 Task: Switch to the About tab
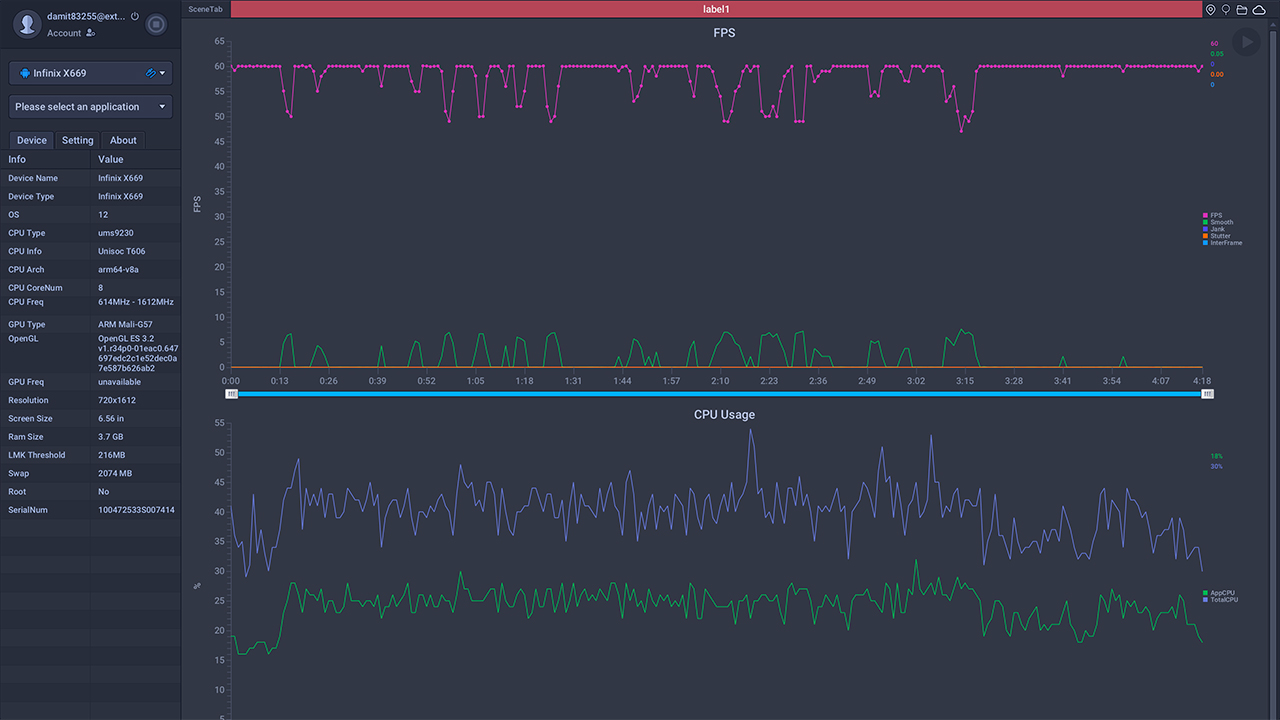[123, 140]
